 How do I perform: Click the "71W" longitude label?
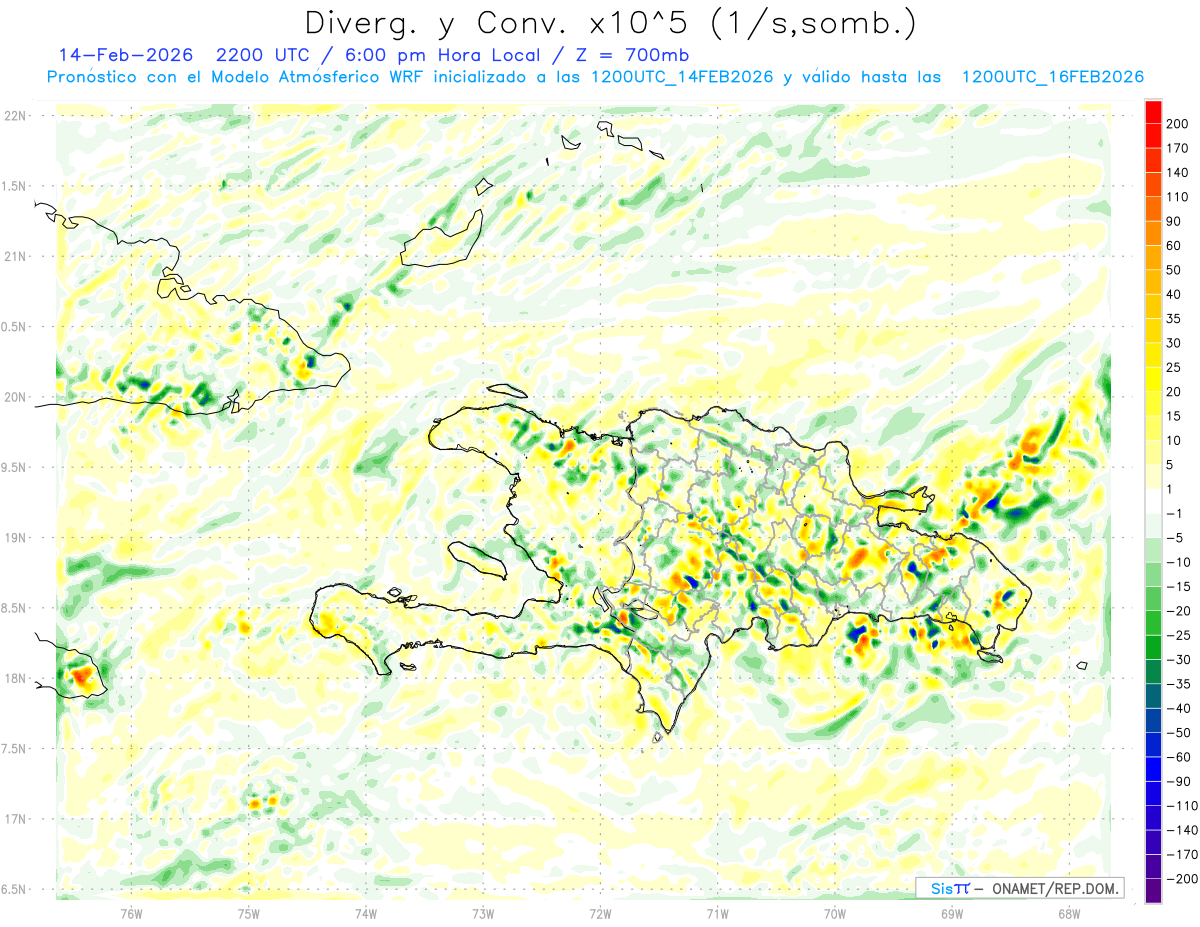pos(717,913)
